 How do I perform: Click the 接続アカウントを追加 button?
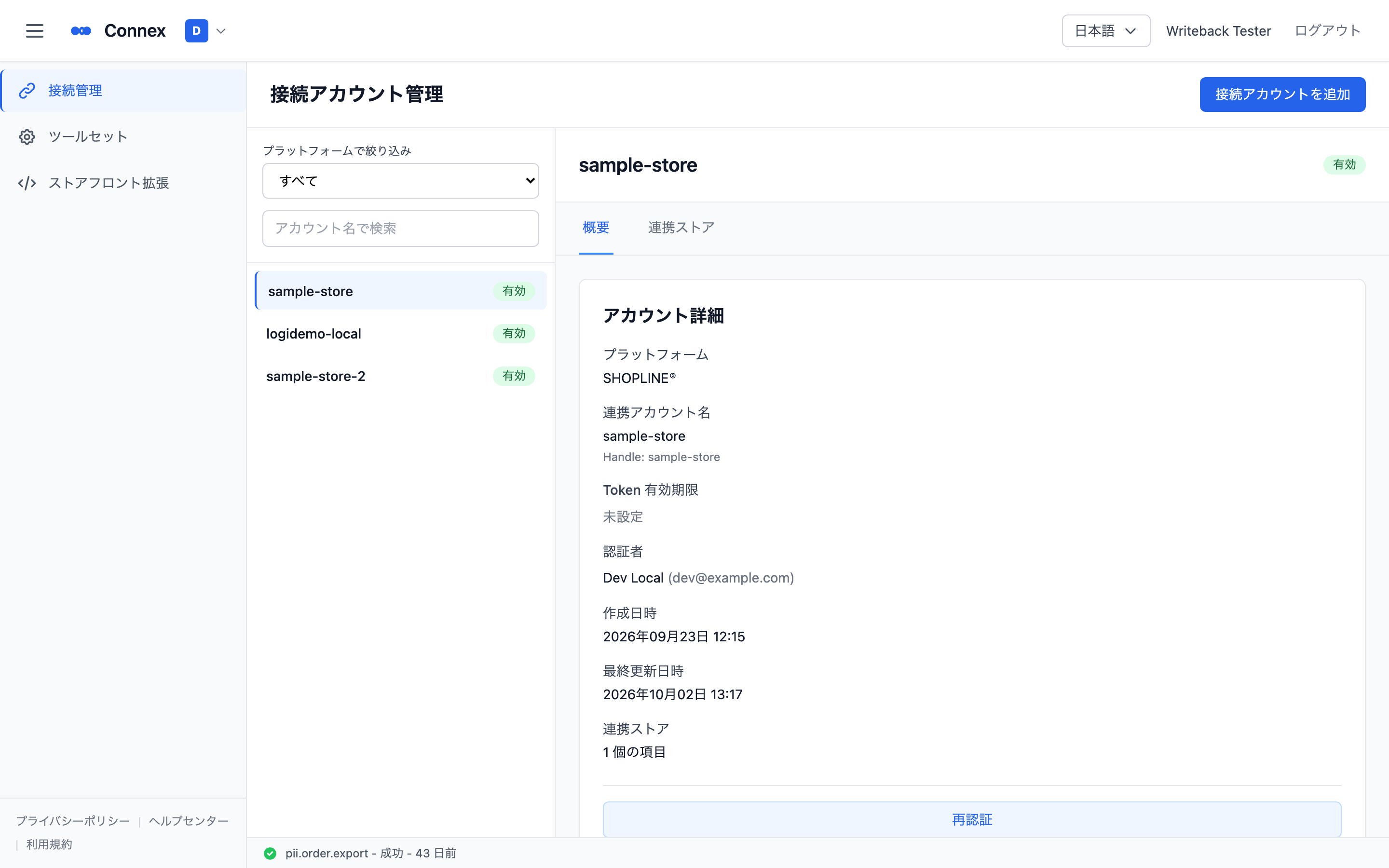[x=1282, y=94]
